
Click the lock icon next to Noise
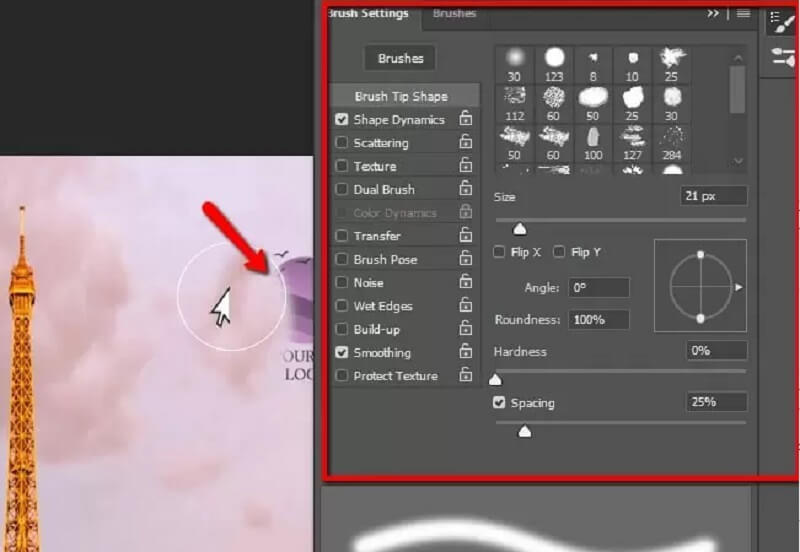point(465,282)
